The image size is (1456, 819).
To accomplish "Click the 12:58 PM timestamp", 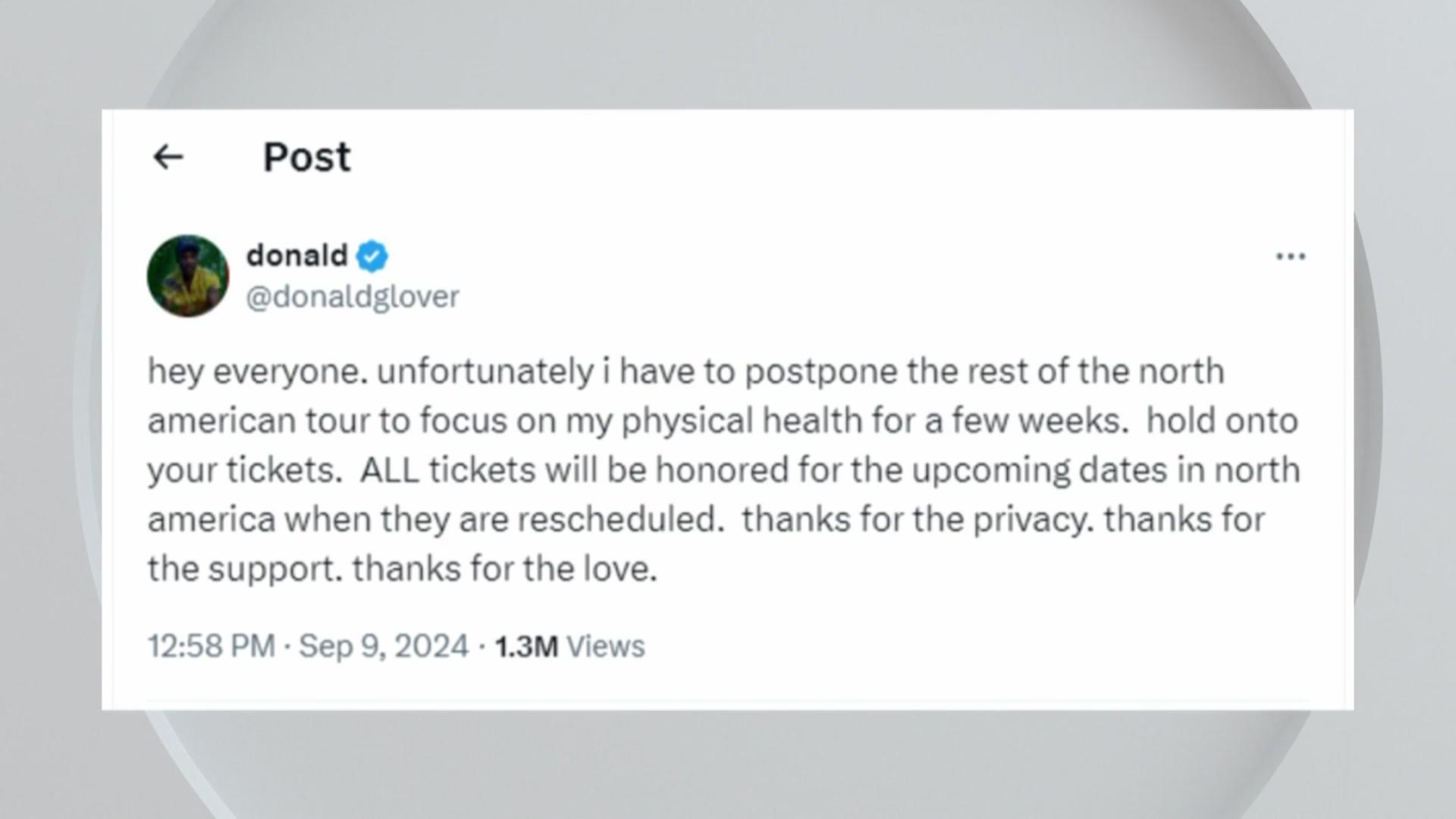I will pyautogui.click(x=211, y=646).
